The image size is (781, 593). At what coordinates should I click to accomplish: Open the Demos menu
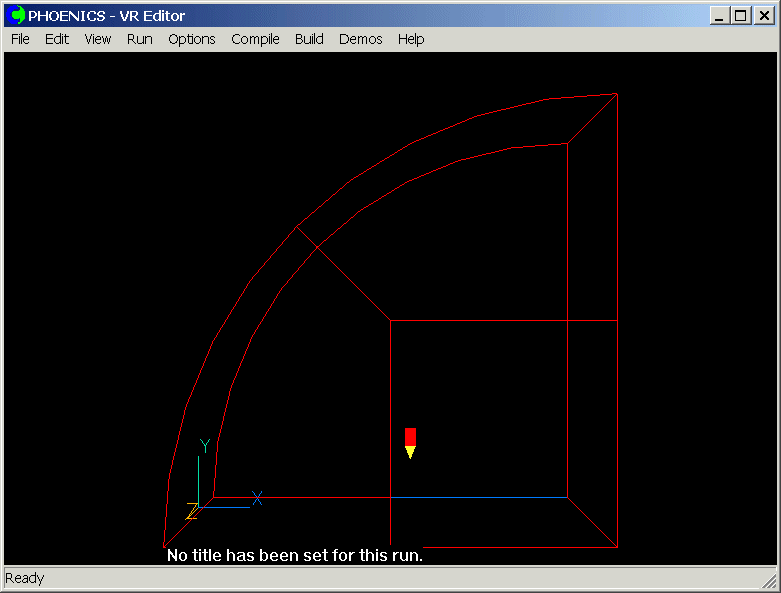point(360,39)
